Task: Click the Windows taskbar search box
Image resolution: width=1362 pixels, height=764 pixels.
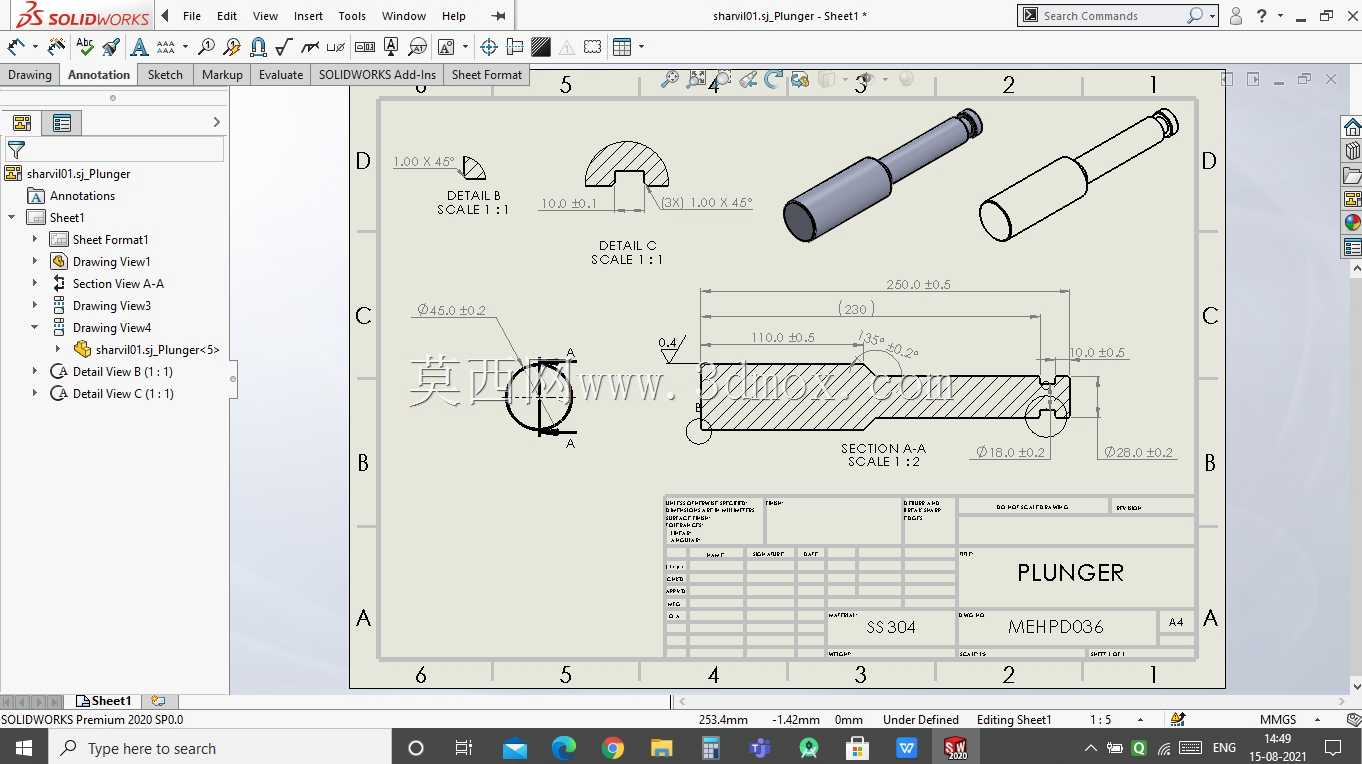Action: point(220,747)
